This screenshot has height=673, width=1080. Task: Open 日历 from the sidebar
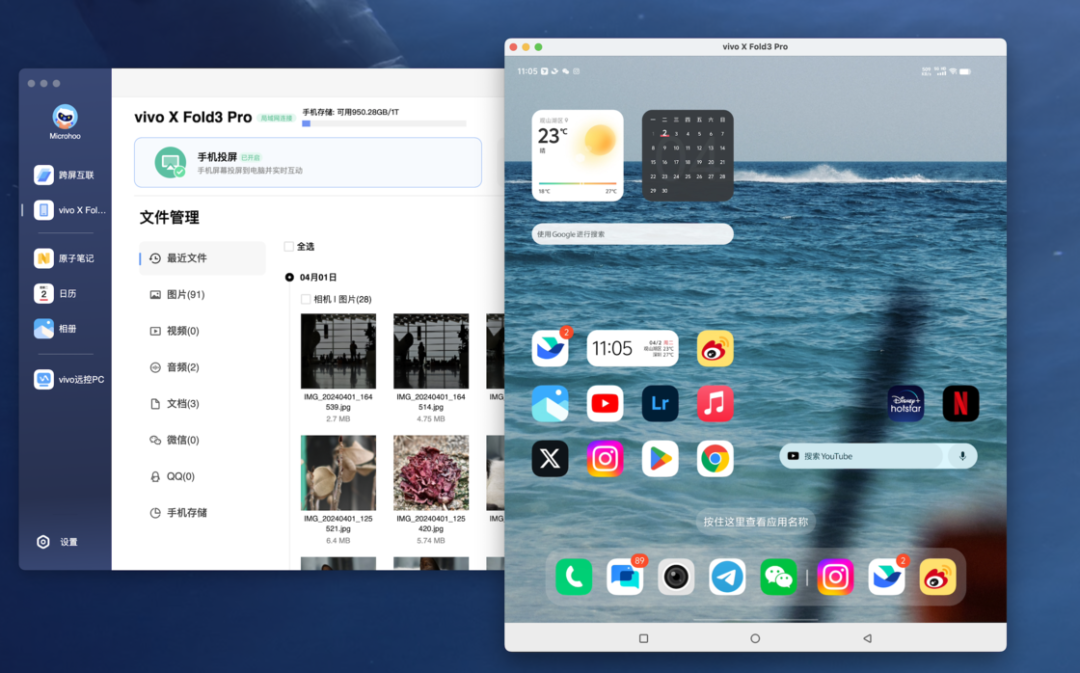pyautogui.click(x=56, y=293)
